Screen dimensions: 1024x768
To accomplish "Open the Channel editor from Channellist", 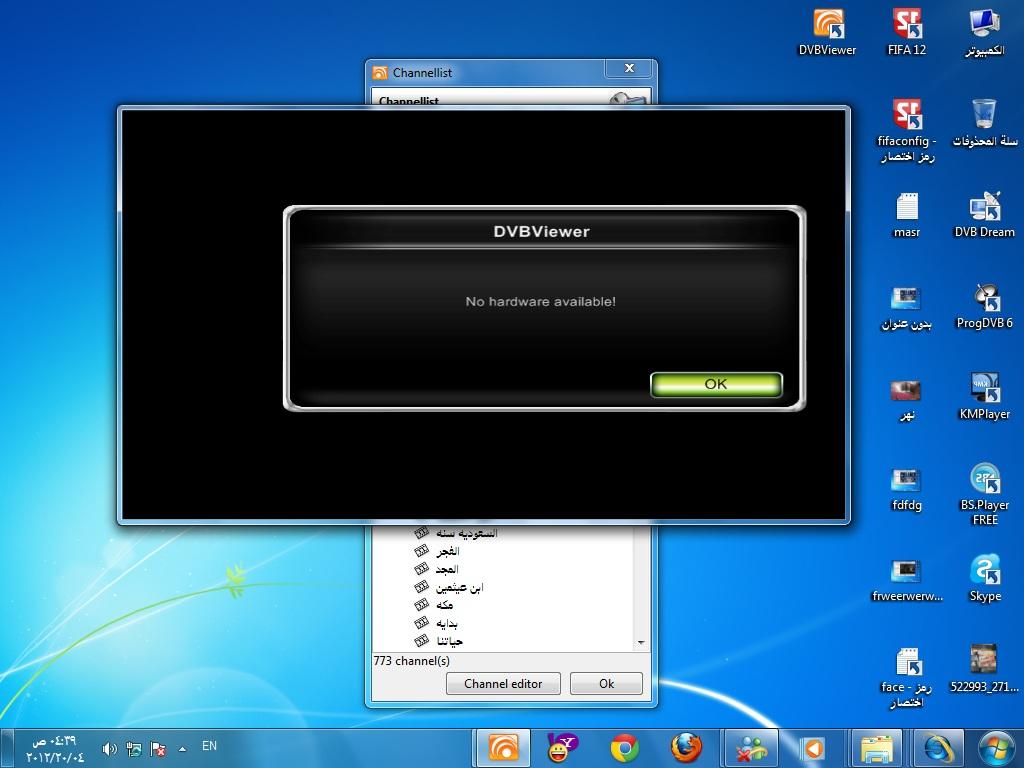I will (503, 684).
